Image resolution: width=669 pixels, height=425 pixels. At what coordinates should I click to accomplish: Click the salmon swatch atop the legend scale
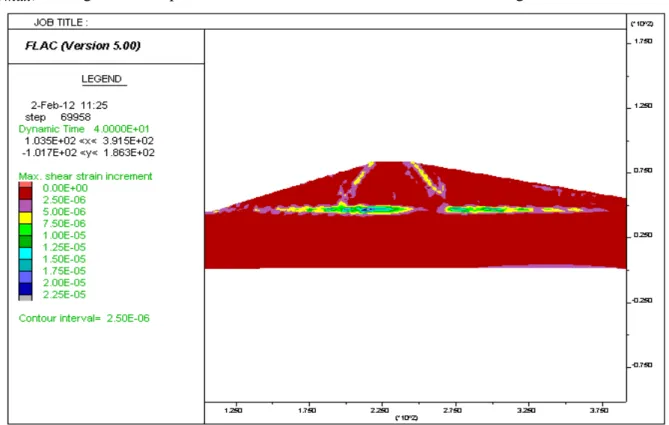point(25,185)
